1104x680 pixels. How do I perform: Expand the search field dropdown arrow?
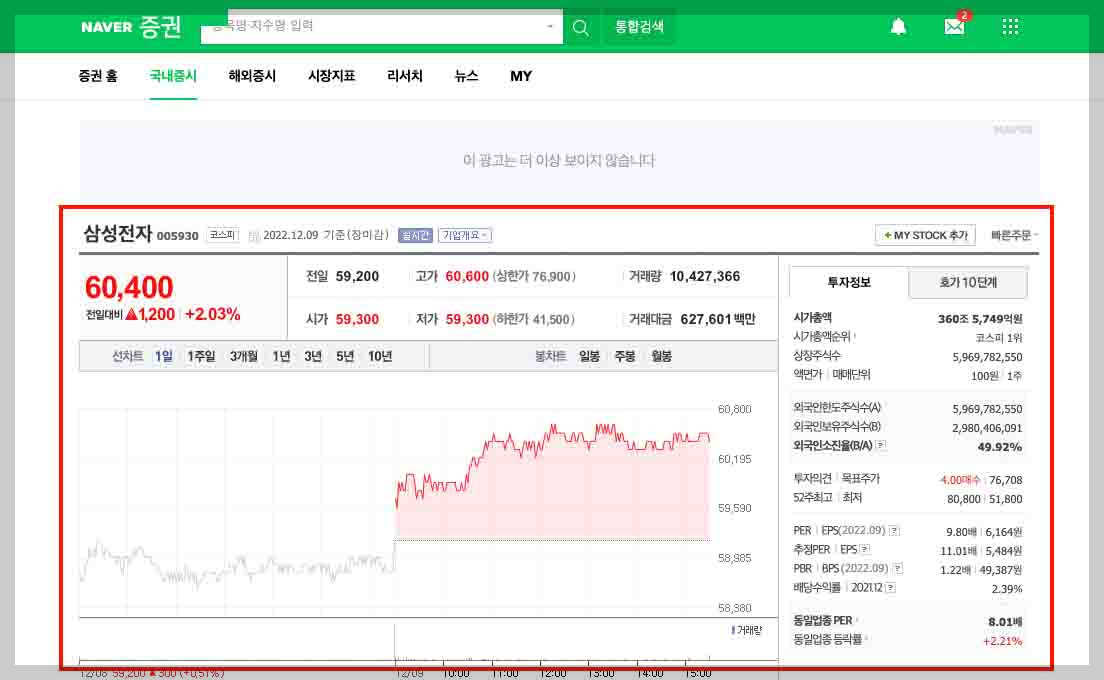550,27
